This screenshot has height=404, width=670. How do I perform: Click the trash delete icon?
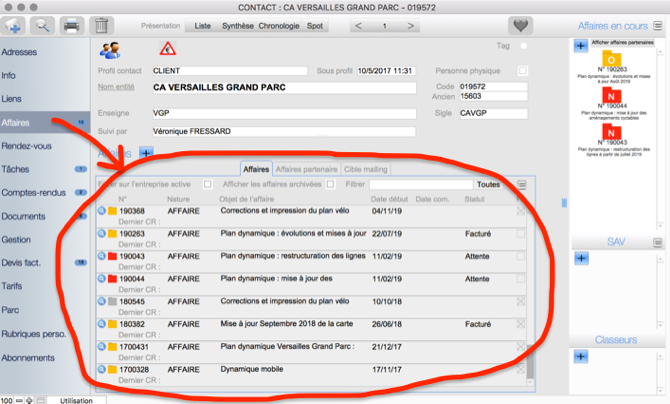(x=101, y=25)
